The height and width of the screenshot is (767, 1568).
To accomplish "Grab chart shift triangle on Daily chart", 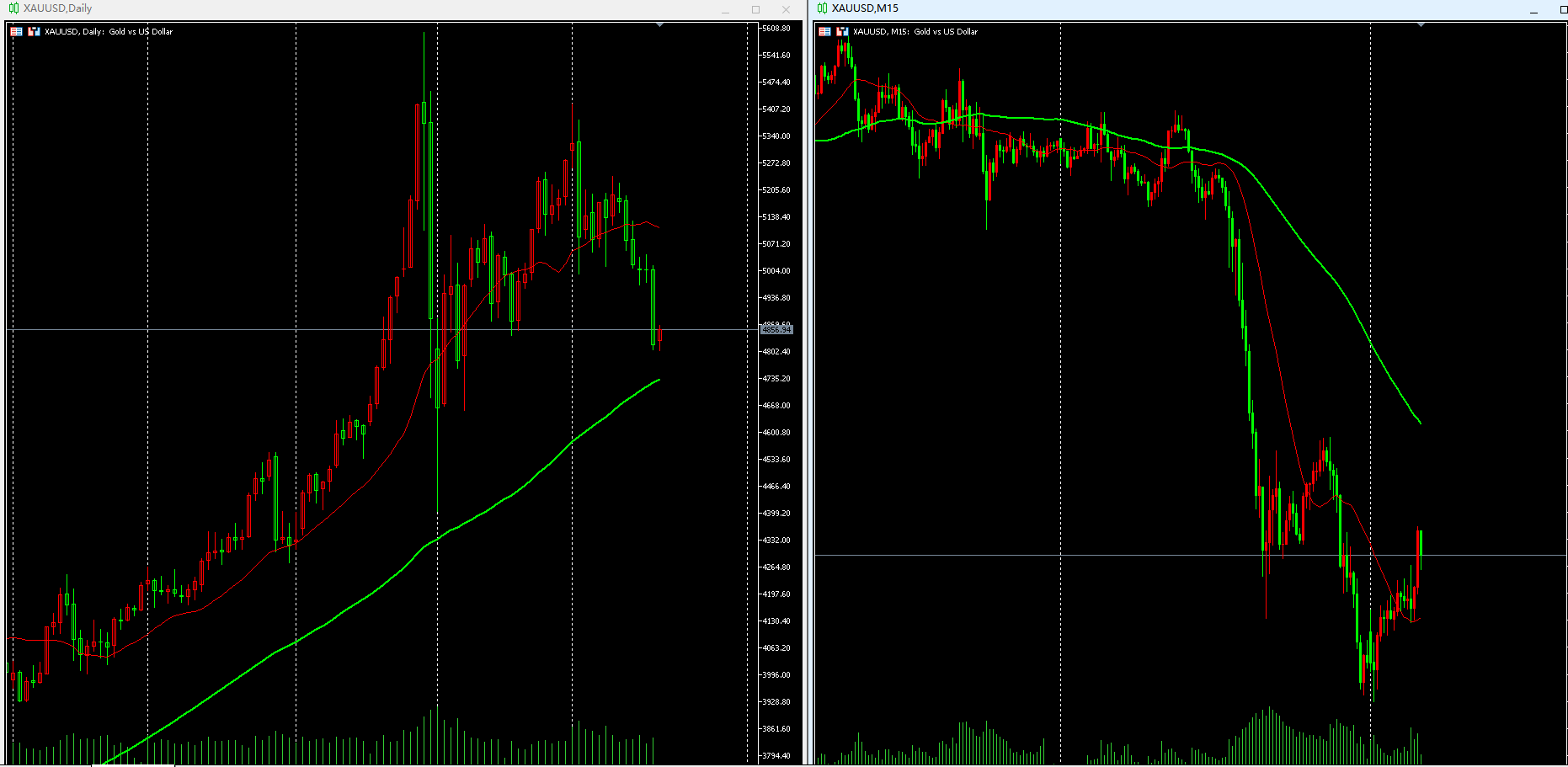I will click(659, 25).
